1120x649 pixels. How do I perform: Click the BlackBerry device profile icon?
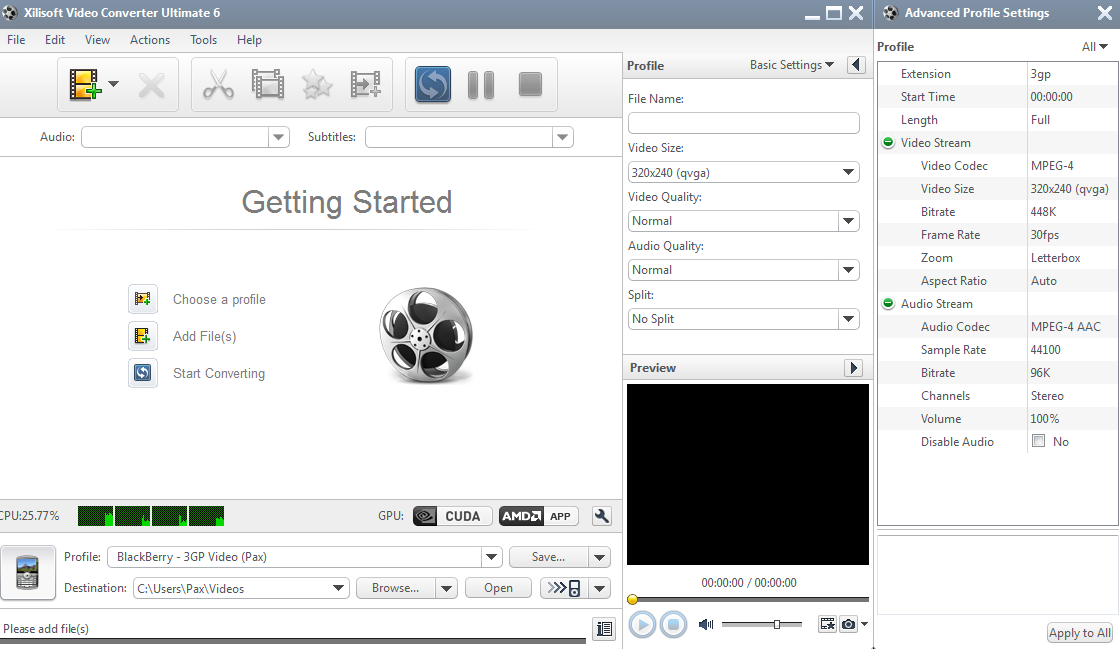tap(28, 572)
